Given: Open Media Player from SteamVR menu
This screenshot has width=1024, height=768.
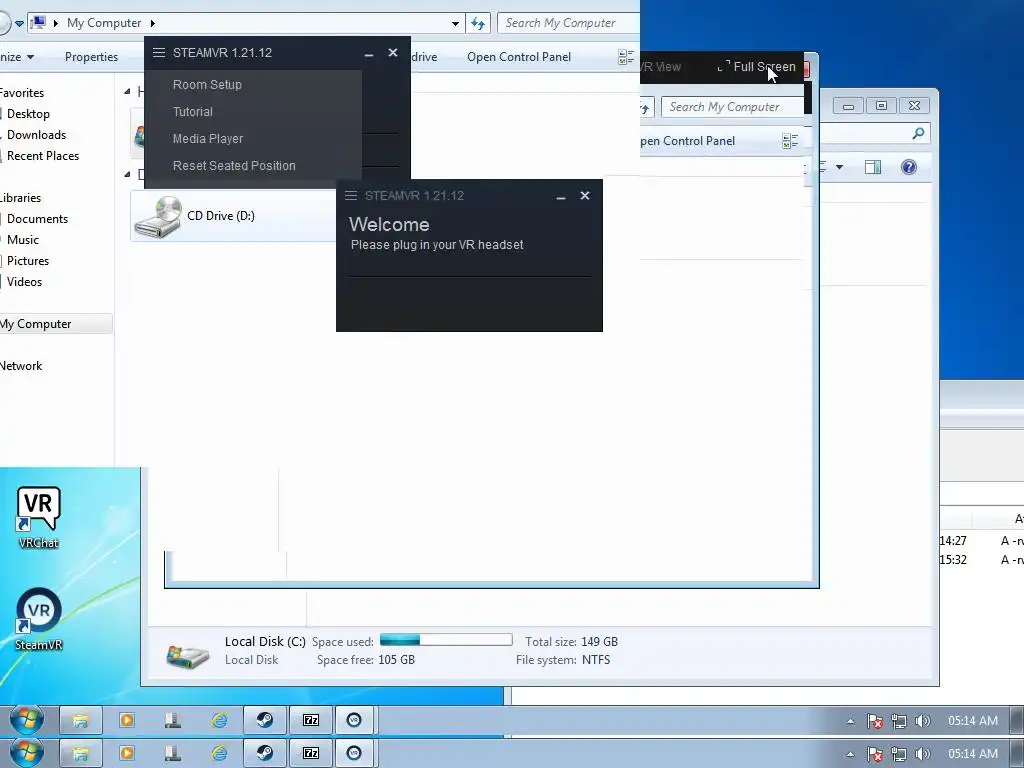Looking at the screenshot, I should pyautogui.click(x=208, y=138).
